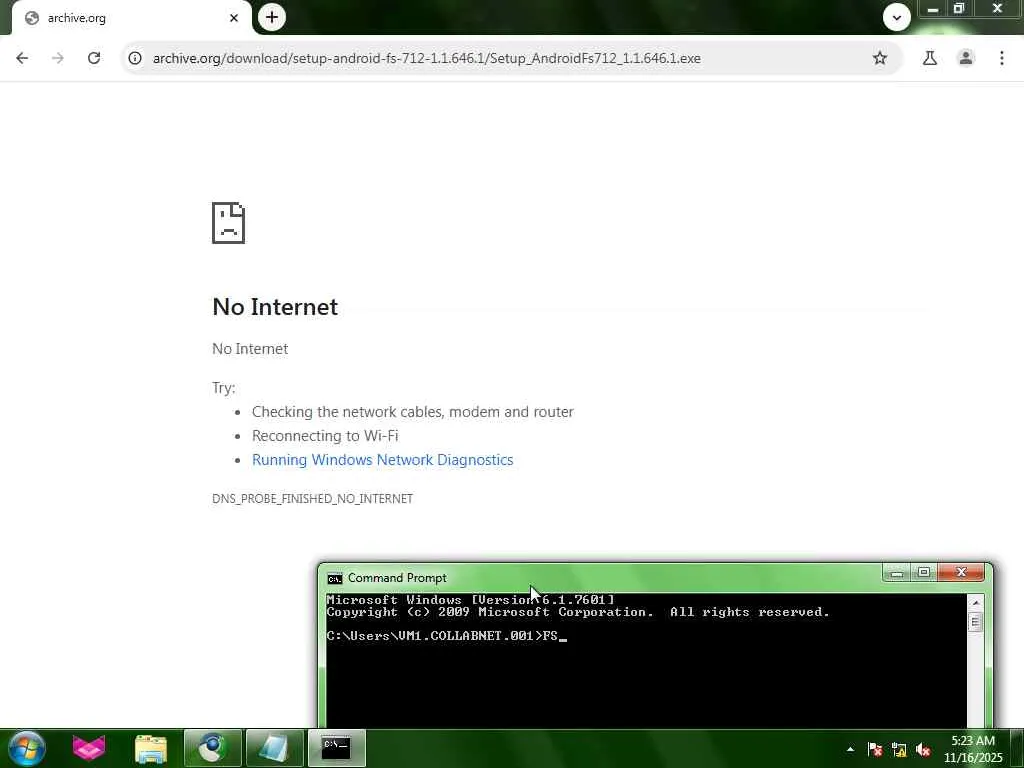The height and width of the screenshot is (768, 1024).
Task: Expand the tab search dropdown
Action: pyautogui.click(x=897, y=17)
